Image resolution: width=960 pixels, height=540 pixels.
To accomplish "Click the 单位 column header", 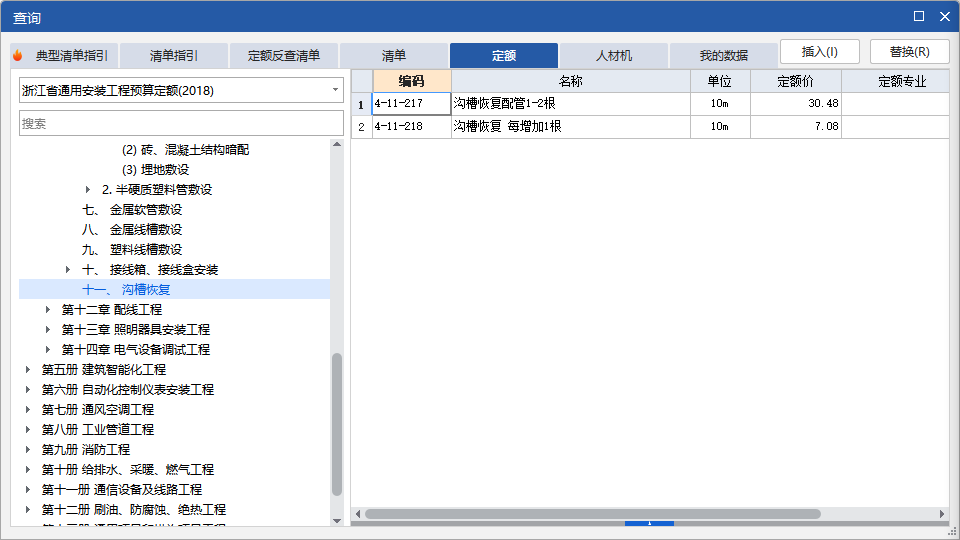I will tap(720, 81).
